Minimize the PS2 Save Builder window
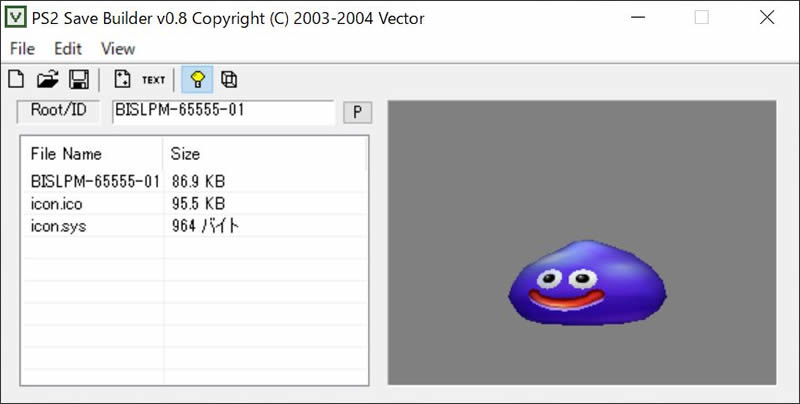 tap(638, 18)
